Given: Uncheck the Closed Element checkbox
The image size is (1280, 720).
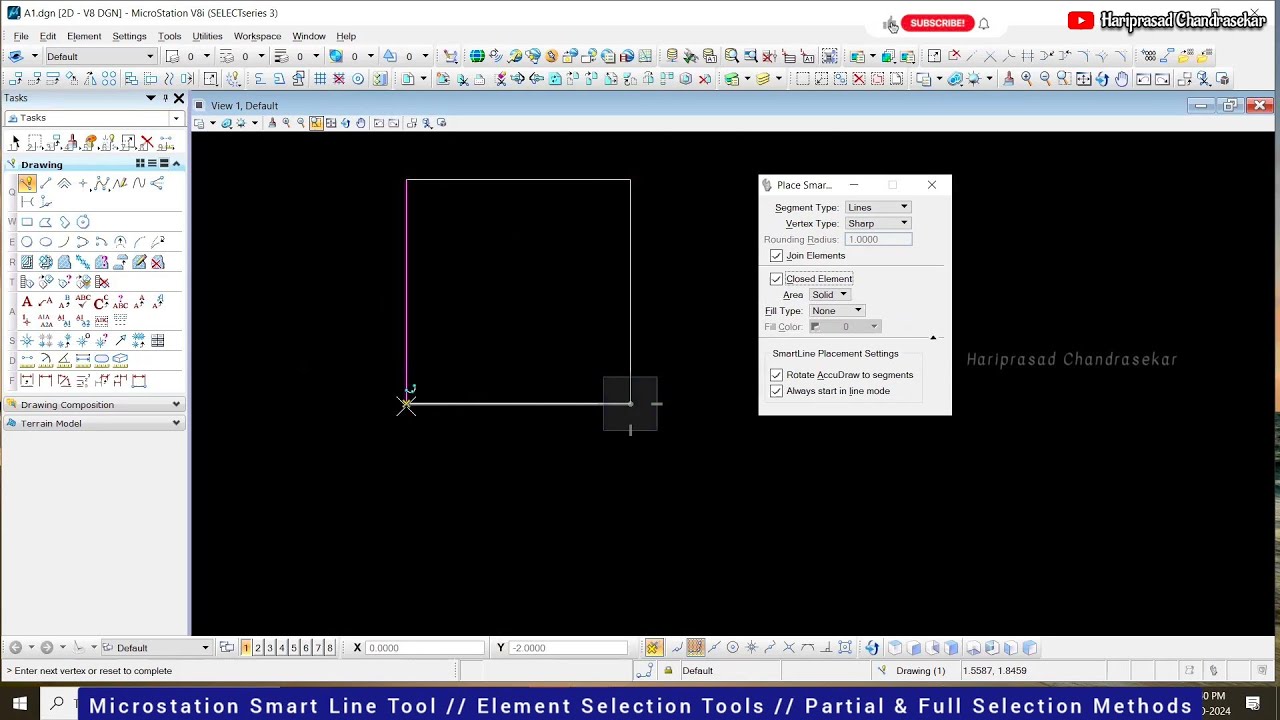Looking at the screenshot, I should [776, 279].
